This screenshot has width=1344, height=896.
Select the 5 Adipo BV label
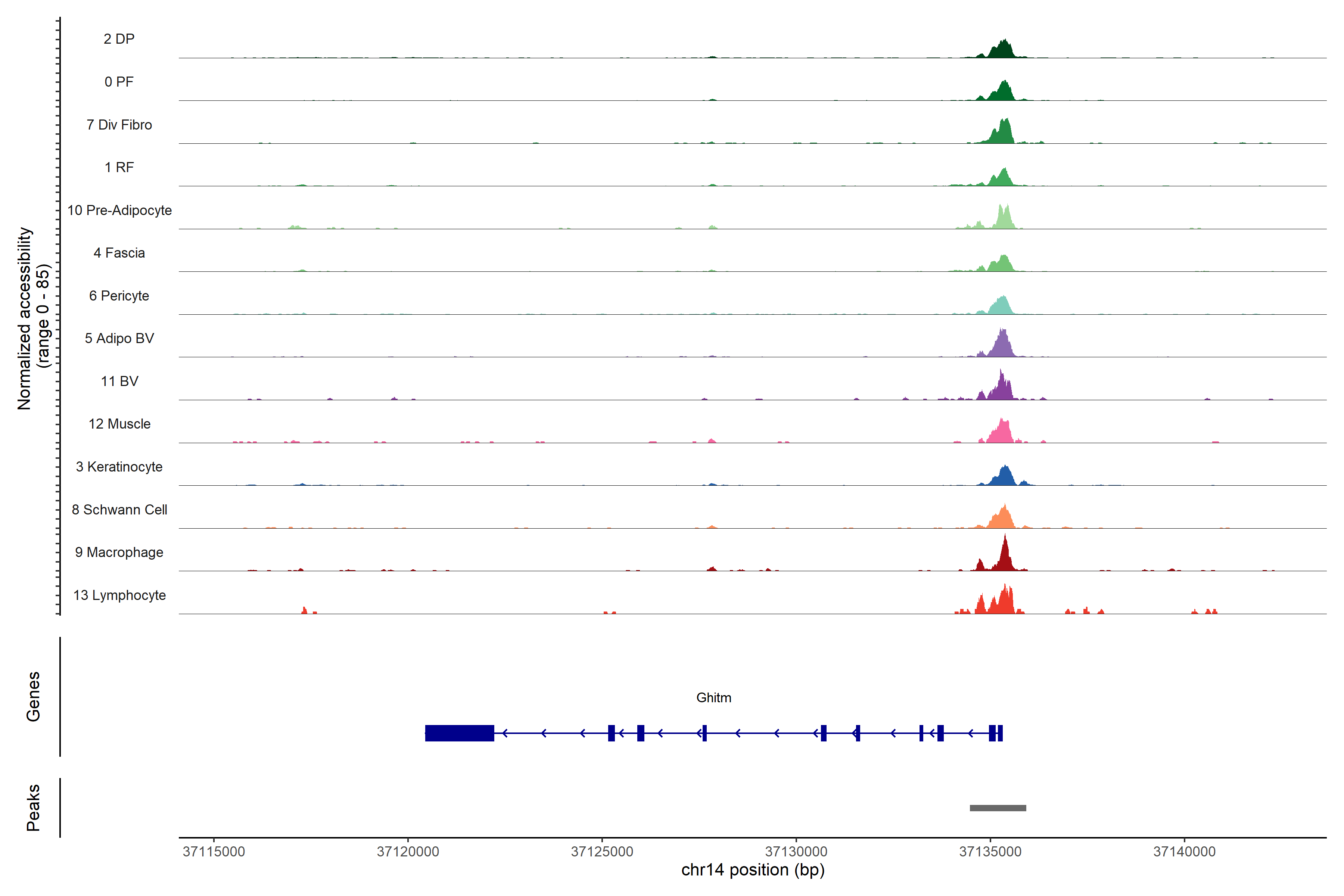pos(119,338)
